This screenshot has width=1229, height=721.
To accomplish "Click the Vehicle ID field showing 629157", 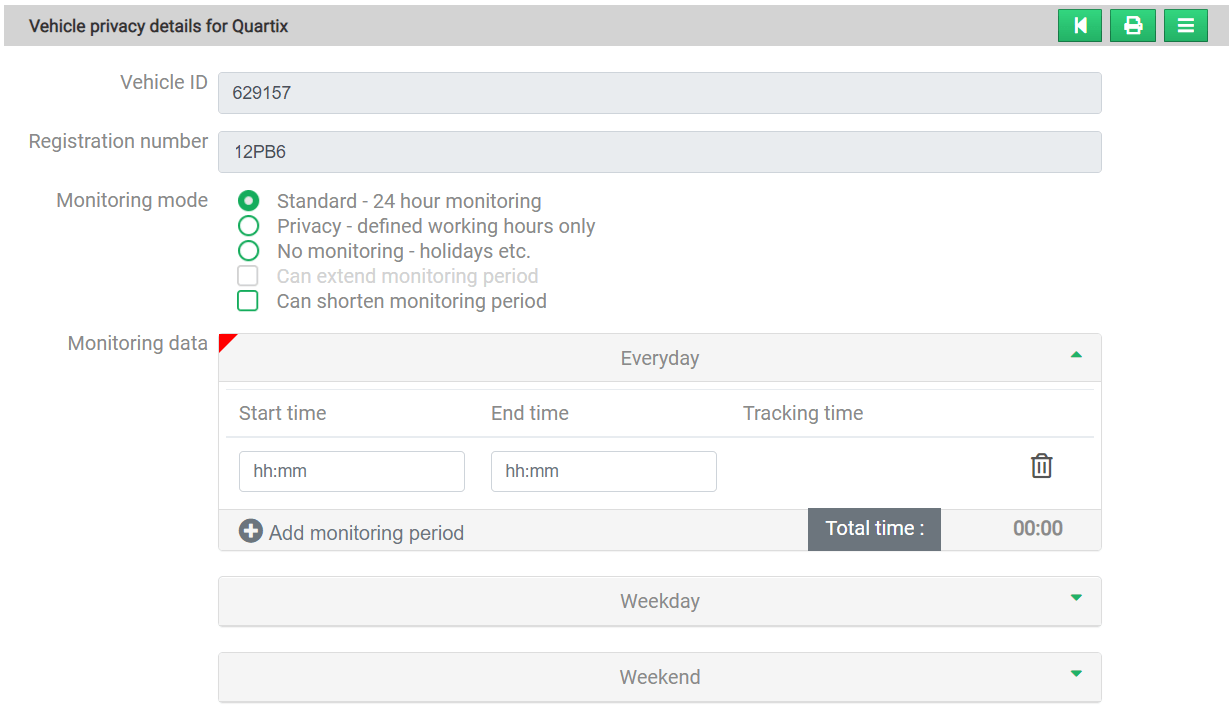I will (660, 92).
